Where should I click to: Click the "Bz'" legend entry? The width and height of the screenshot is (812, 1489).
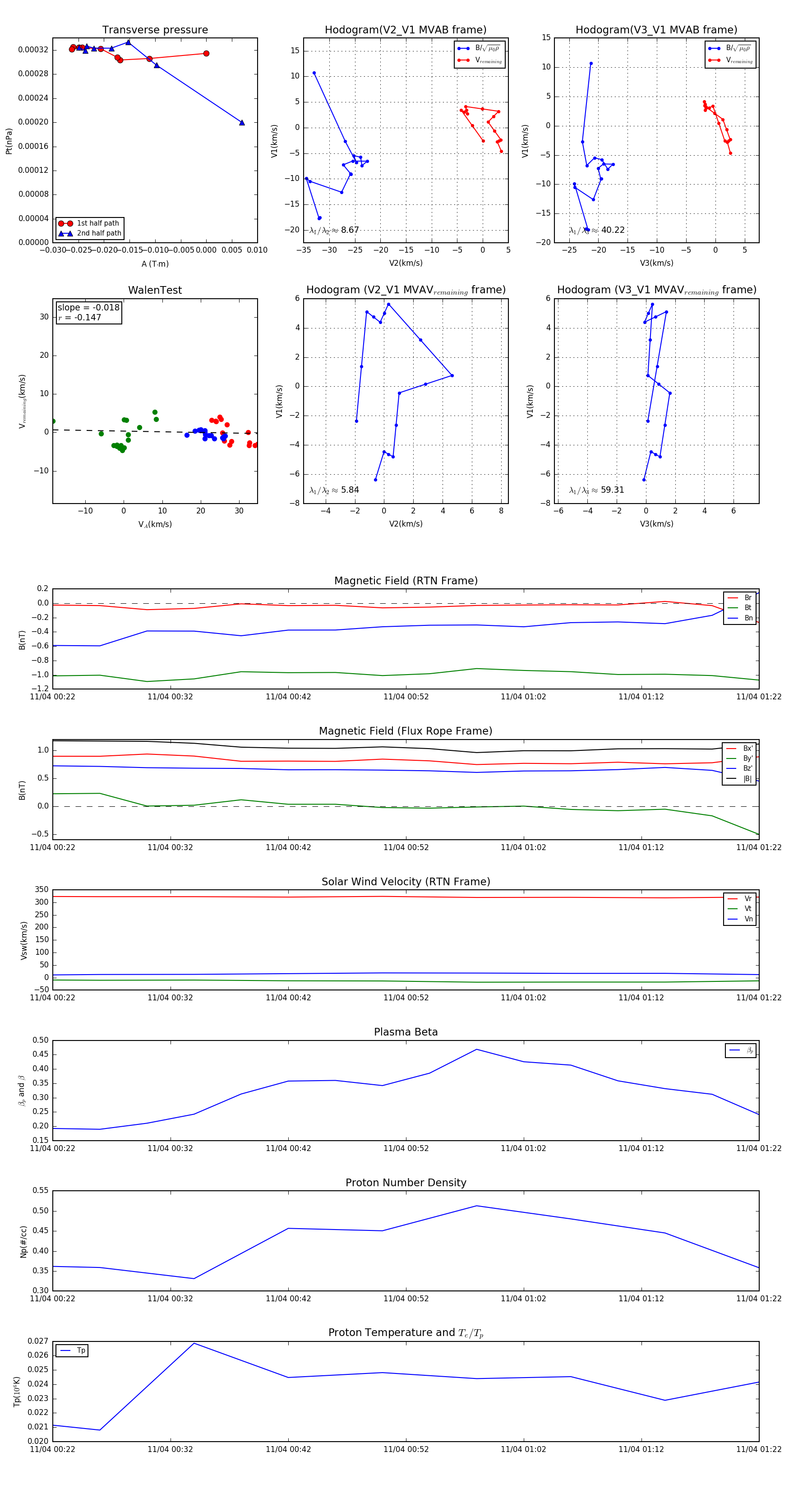click(x=739, y=769)
